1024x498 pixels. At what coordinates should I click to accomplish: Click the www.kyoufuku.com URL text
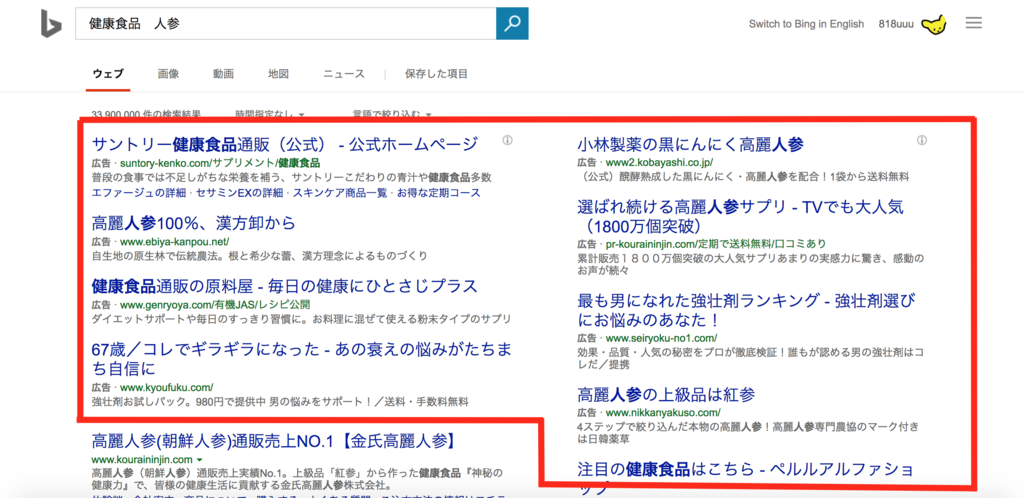tap(167, 387)
